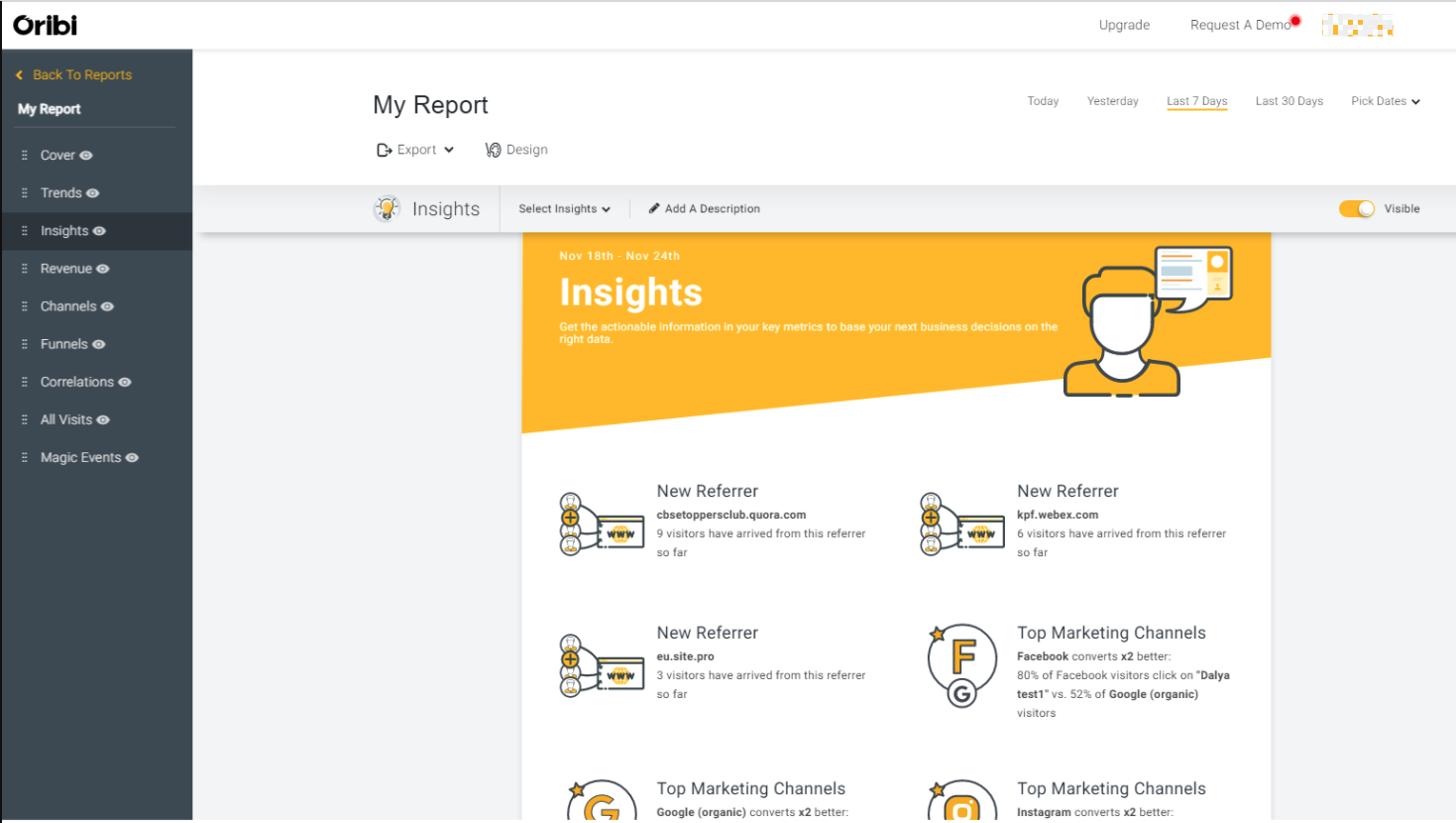The height and width of the screenshot is (823, 1456).
Task: Expand the Export dropdown arrow
Action: click(449, 150)
